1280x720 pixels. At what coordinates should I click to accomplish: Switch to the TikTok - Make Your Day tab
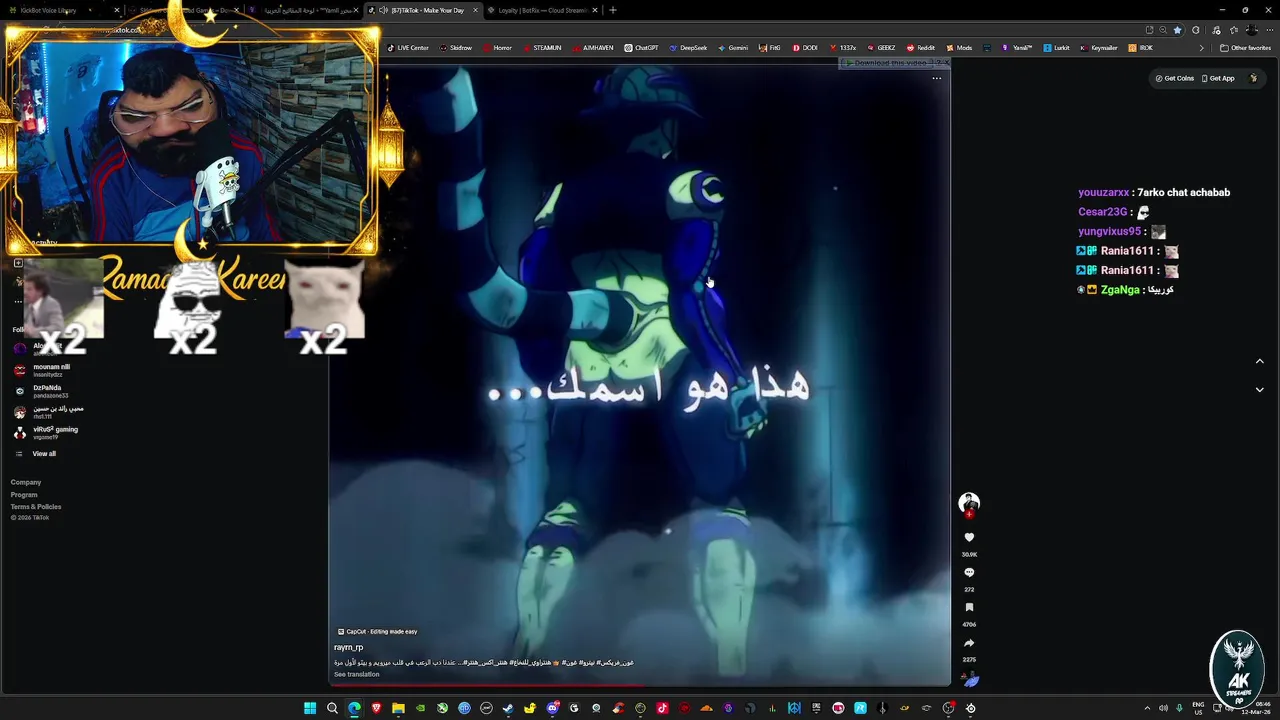(x=423, y=10)
